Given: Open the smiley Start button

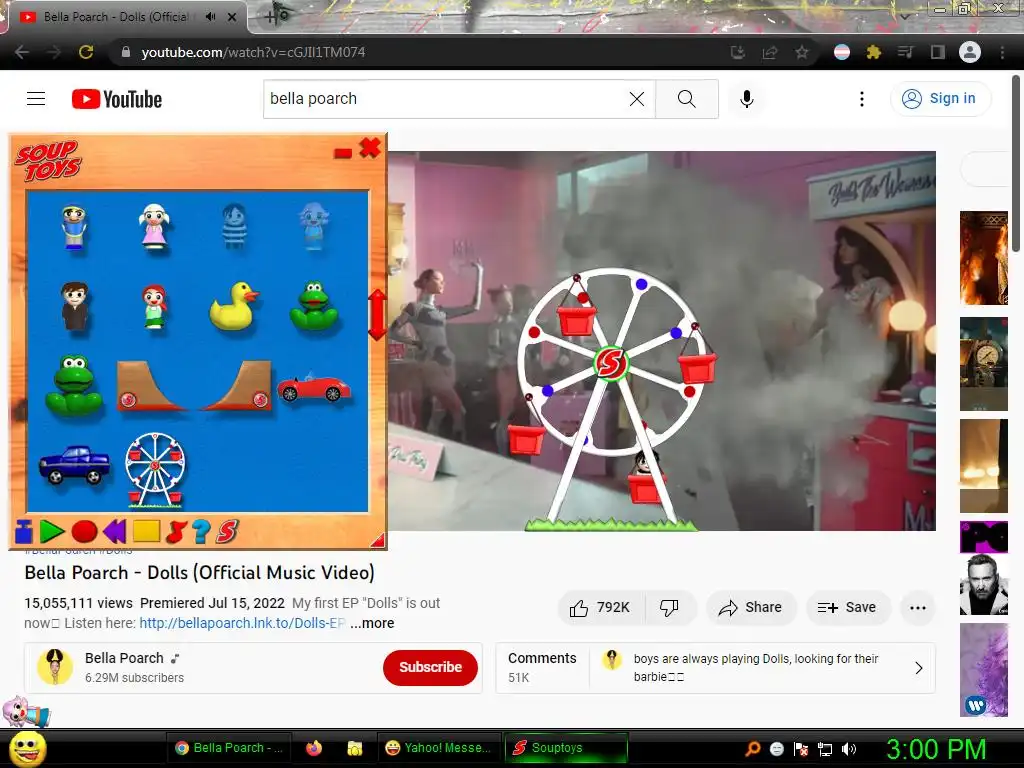Looking at the screenshot, I should coord(28,748).
